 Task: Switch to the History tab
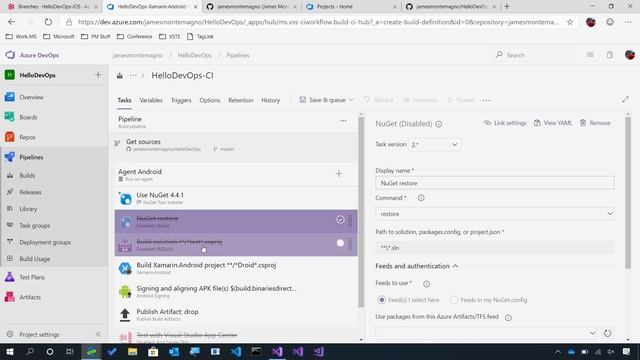pos(271,100)
